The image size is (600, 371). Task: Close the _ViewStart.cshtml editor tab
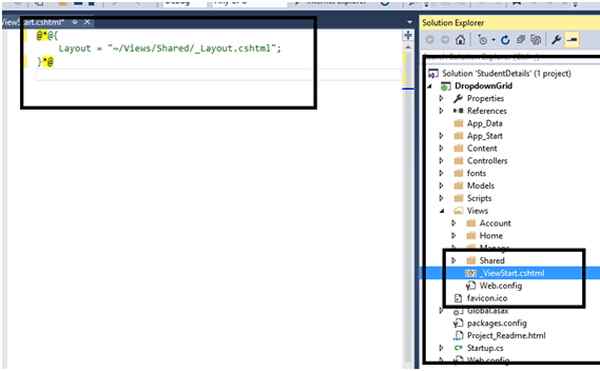point(87,22)
